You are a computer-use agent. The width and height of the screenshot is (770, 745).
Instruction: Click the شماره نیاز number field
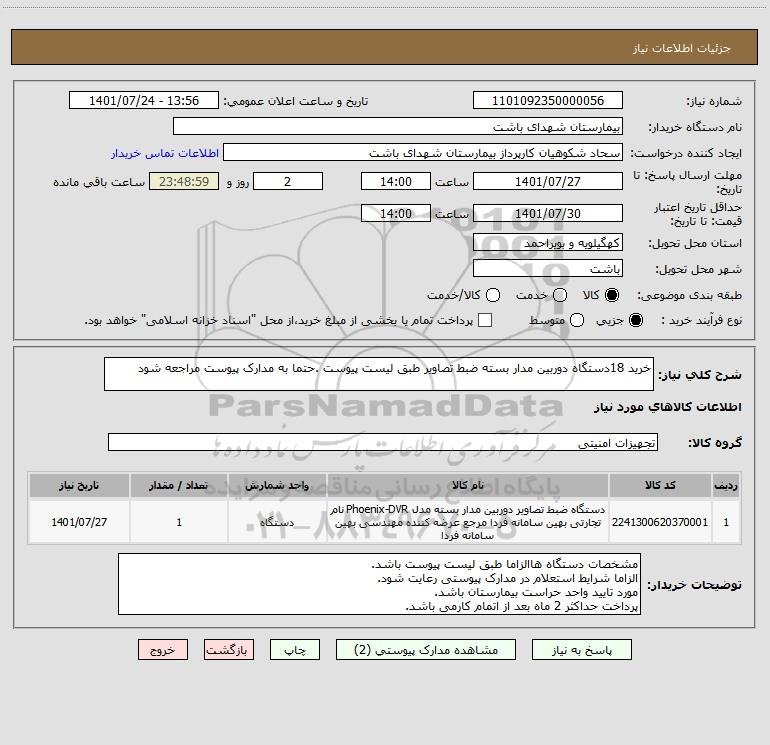click(x=548, y=100)
